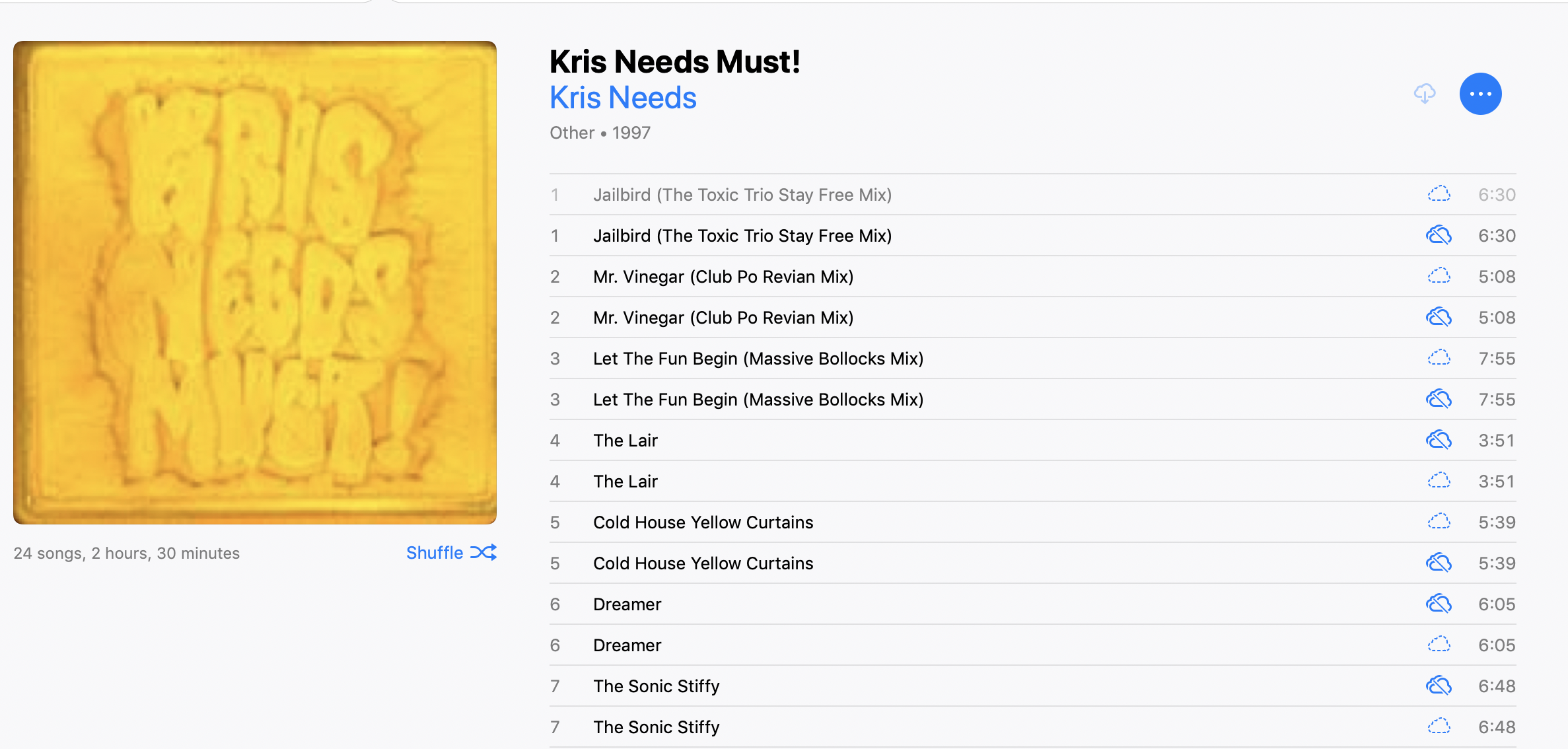Select second Cold House Yellow Curtains track
Viewport: 1568px width, 749px height.
point(1032,563)
